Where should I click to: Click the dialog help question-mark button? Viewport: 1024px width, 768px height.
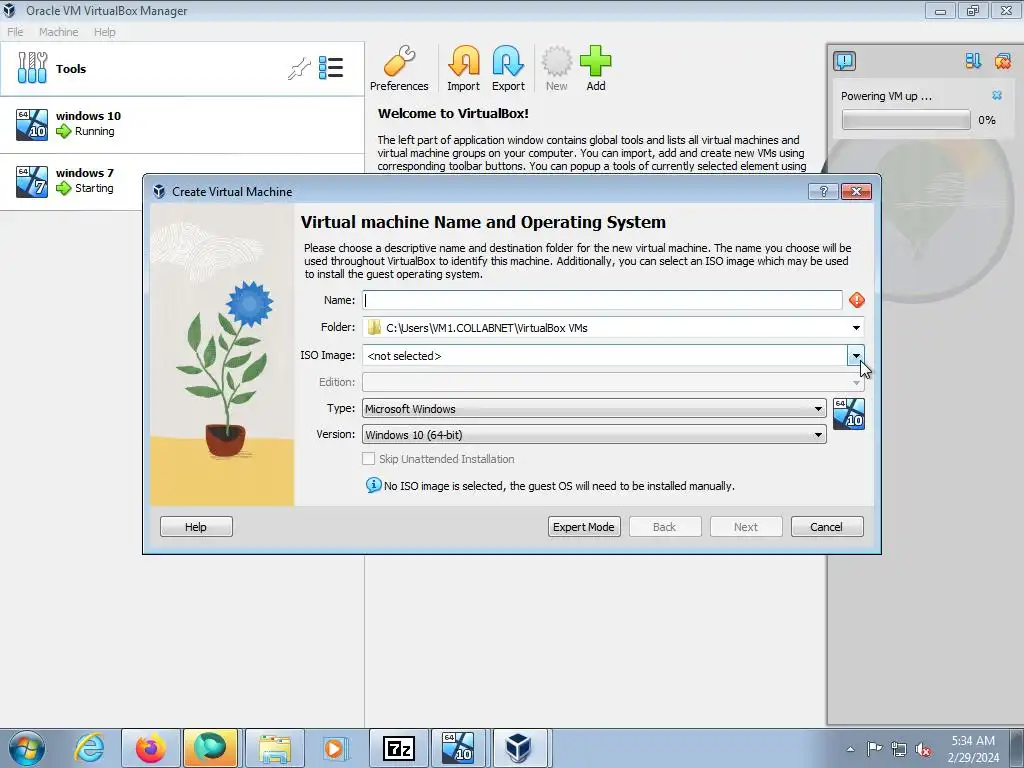point(823,191)
